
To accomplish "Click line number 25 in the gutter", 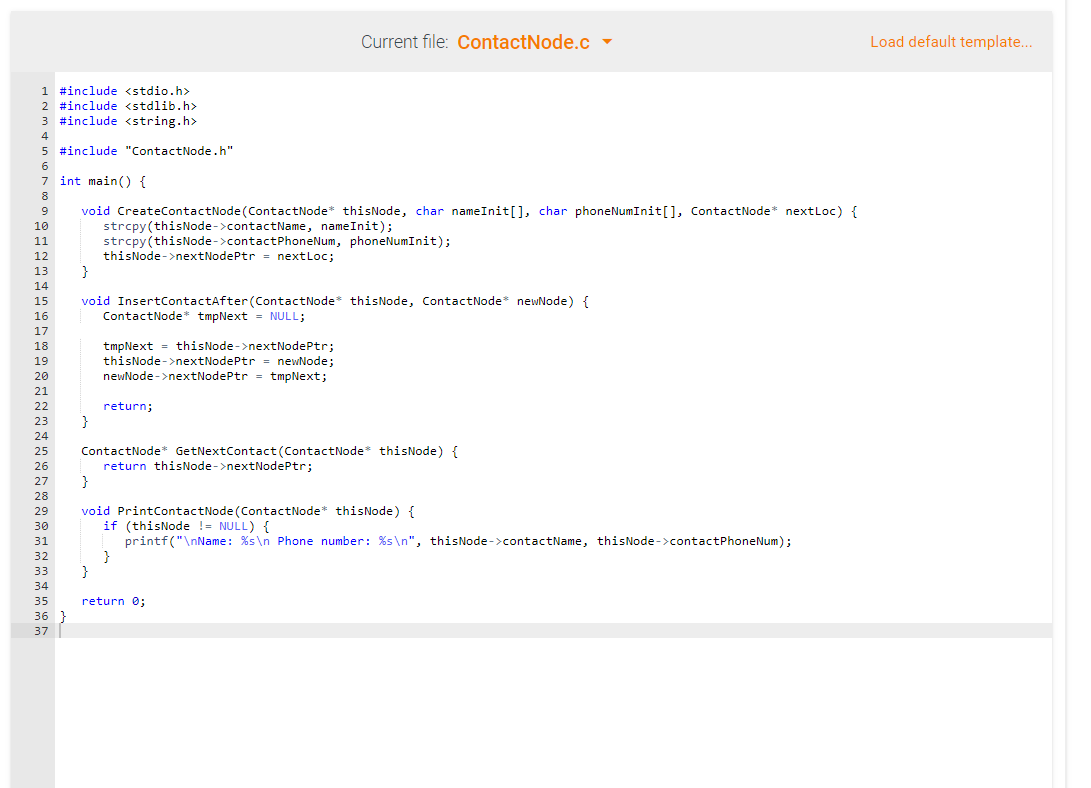I will click(x=41, y=450).
